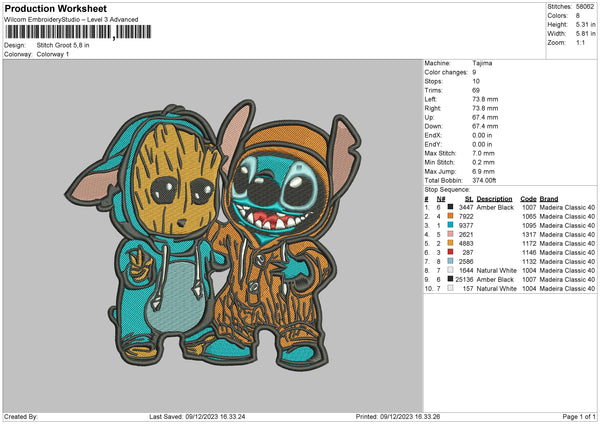Click the design name 'Stitch Groot 5,8 in'
The width and height of the screenshot is (600, 424).
tap(63, 45)
